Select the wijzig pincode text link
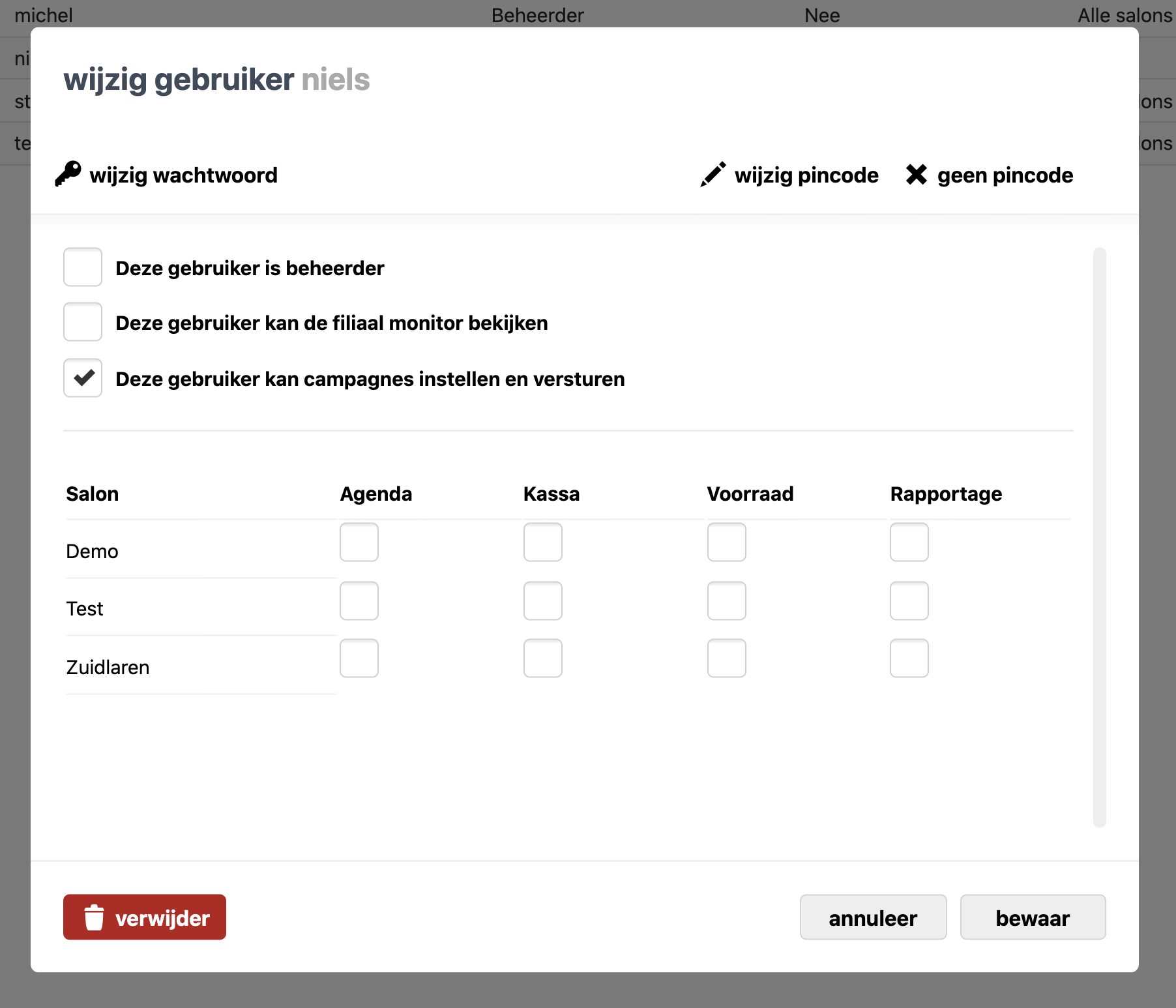This screenshot has width=1176, height=1008. (x=806, y=175)
